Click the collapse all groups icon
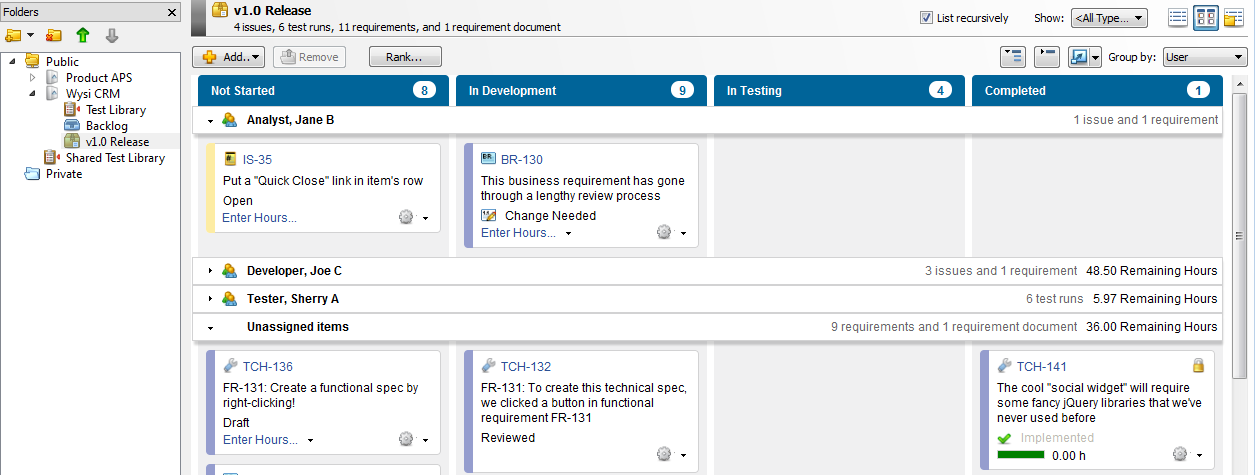 point(1046,57)
